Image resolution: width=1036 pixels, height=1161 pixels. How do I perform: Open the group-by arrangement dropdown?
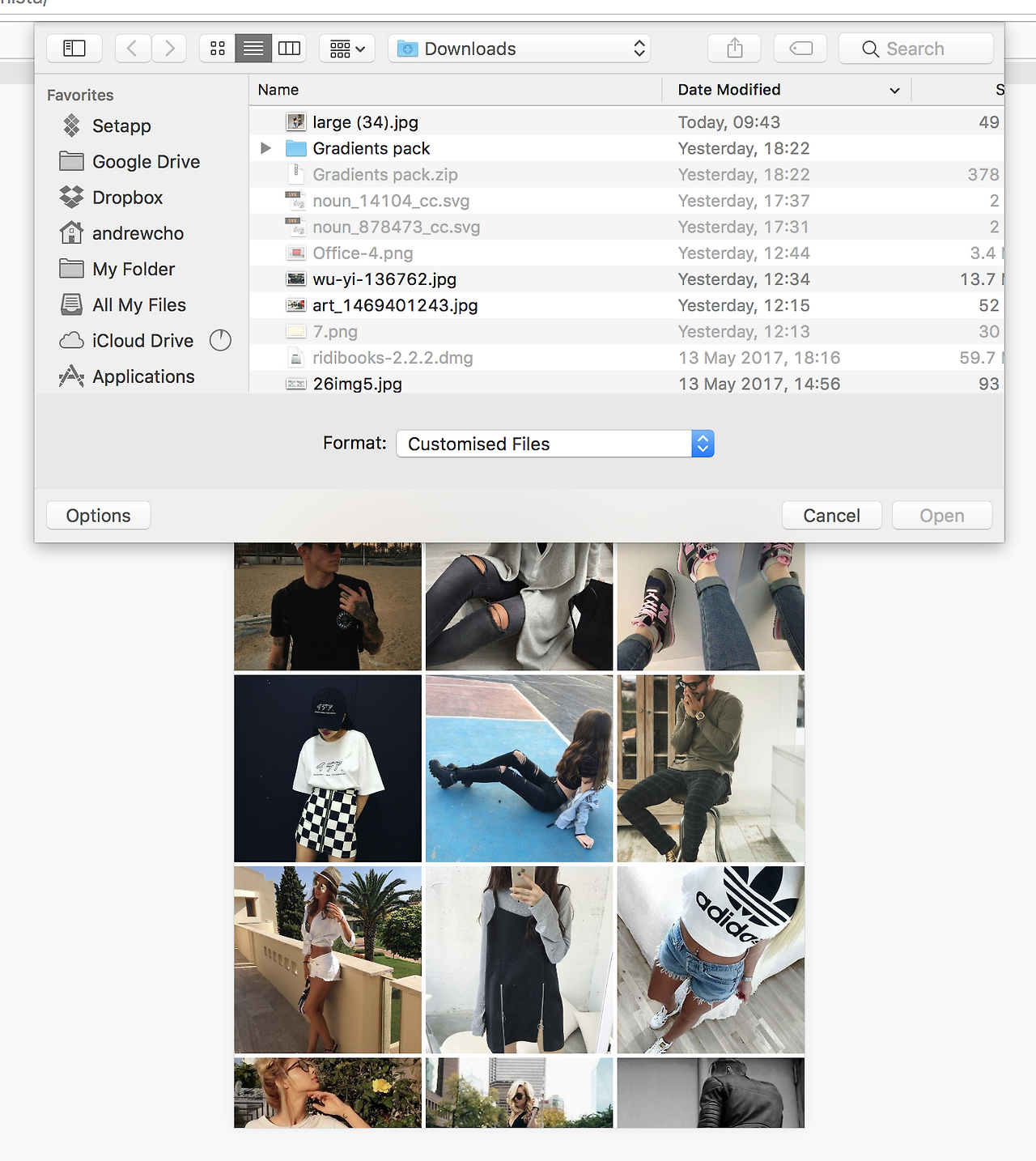click(x=347, y=49)
